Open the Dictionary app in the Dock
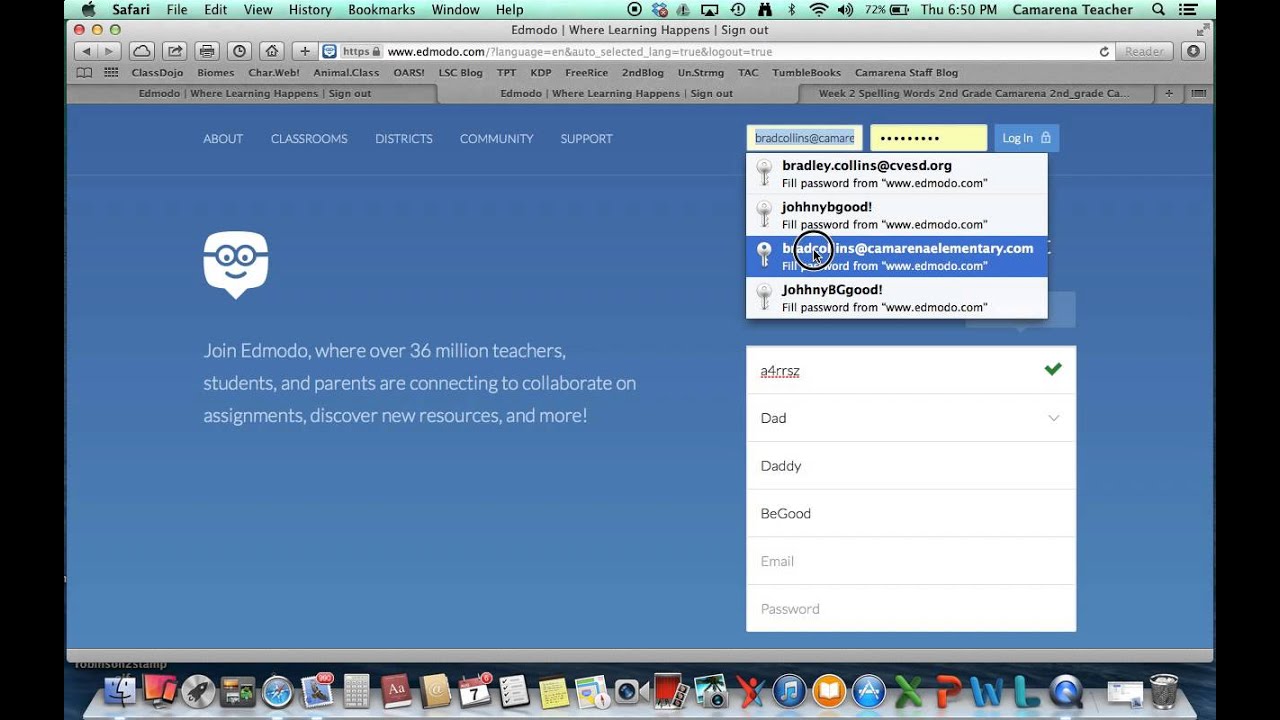 coord(396,691)
